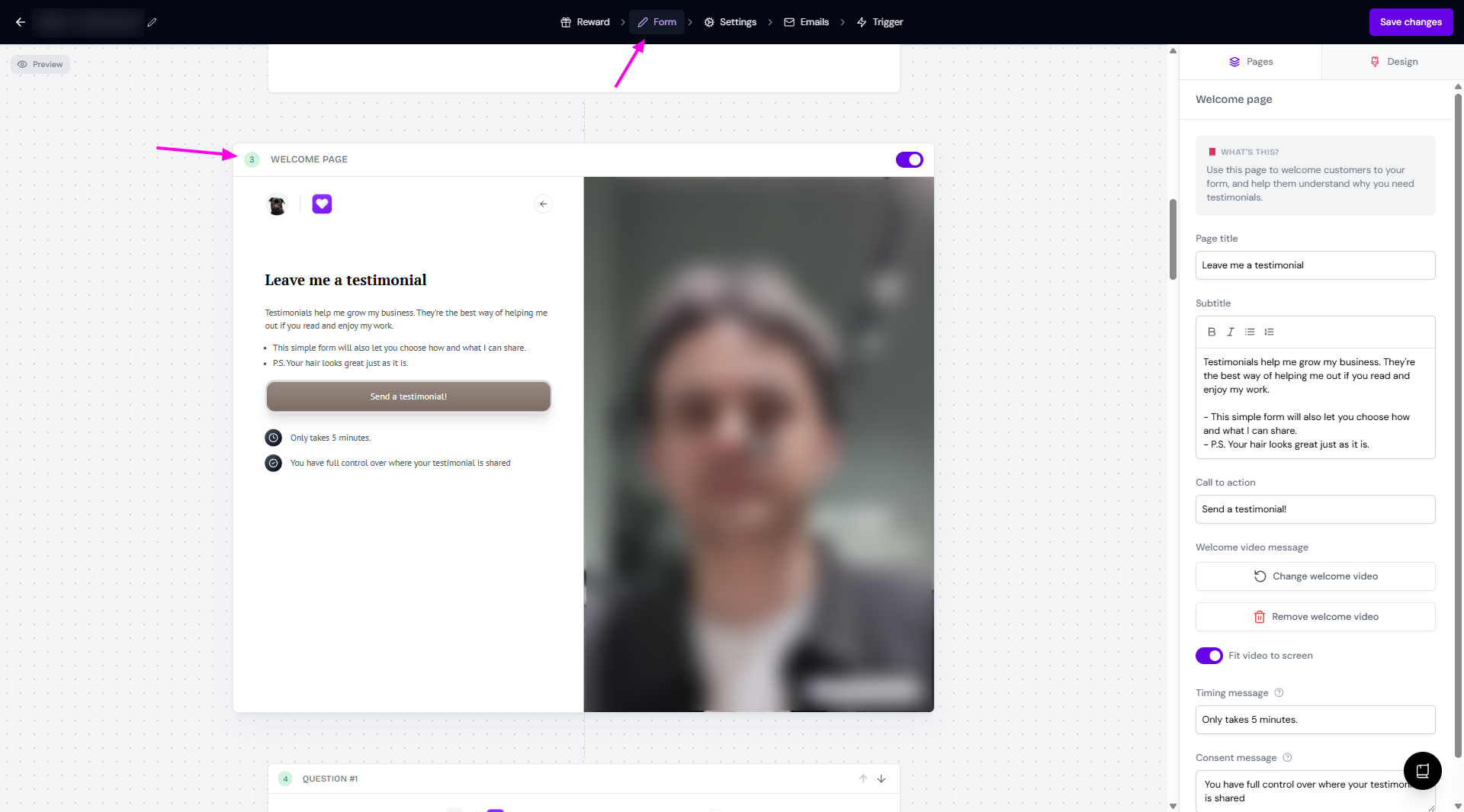Click the back arrow in top bar

coord(21,22)
